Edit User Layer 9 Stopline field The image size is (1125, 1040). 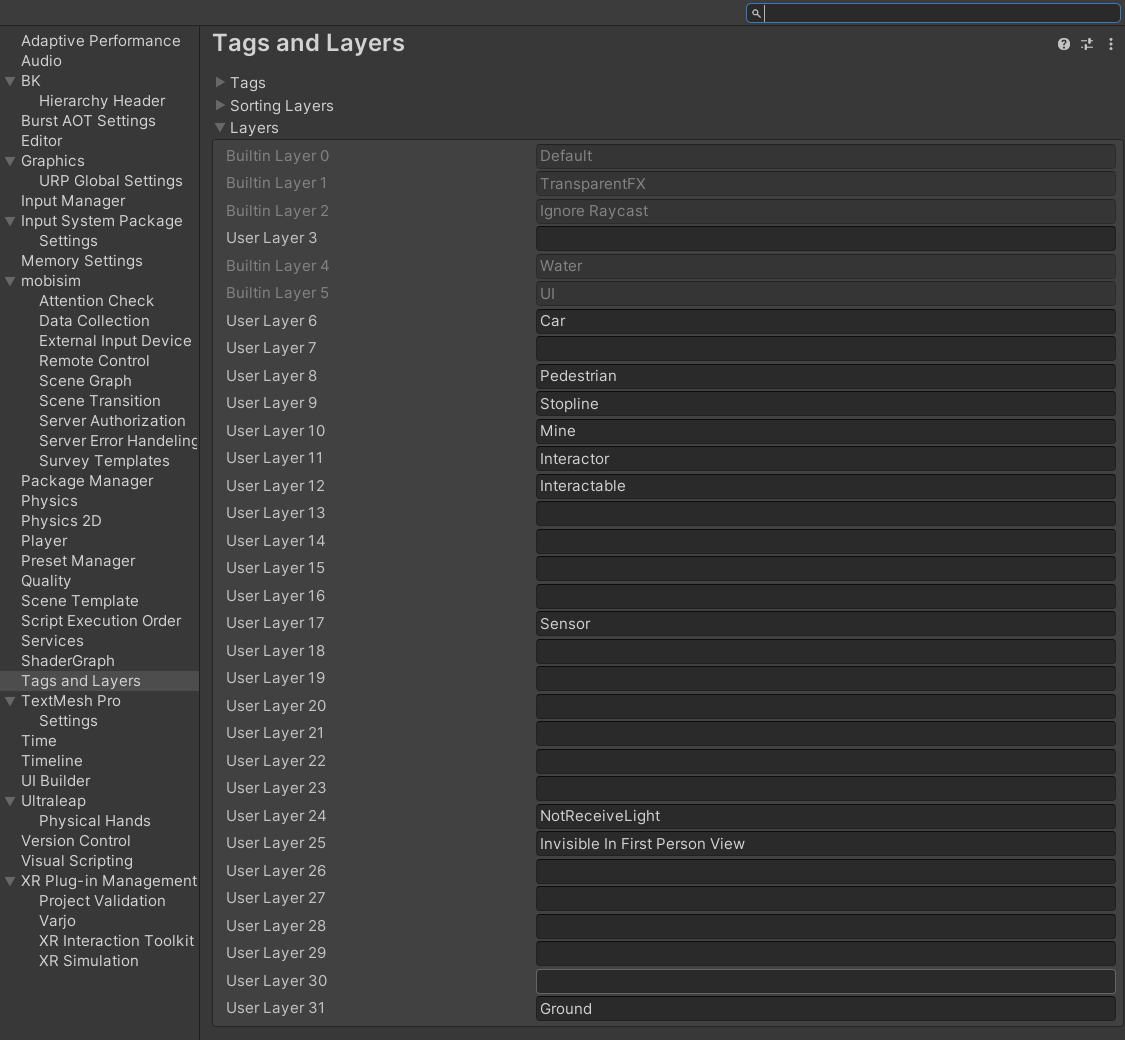(825, 404)
